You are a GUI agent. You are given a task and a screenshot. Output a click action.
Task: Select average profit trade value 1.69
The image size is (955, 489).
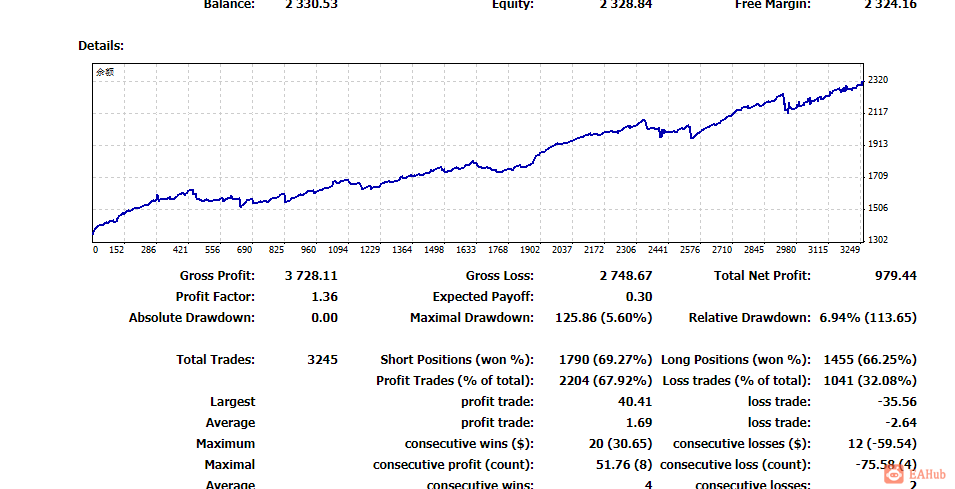[639, 423]
